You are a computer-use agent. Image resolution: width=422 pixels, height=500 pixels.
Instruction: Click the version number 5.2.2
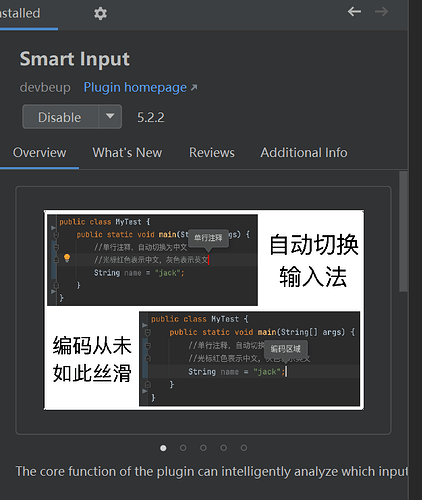click(151, 117)
